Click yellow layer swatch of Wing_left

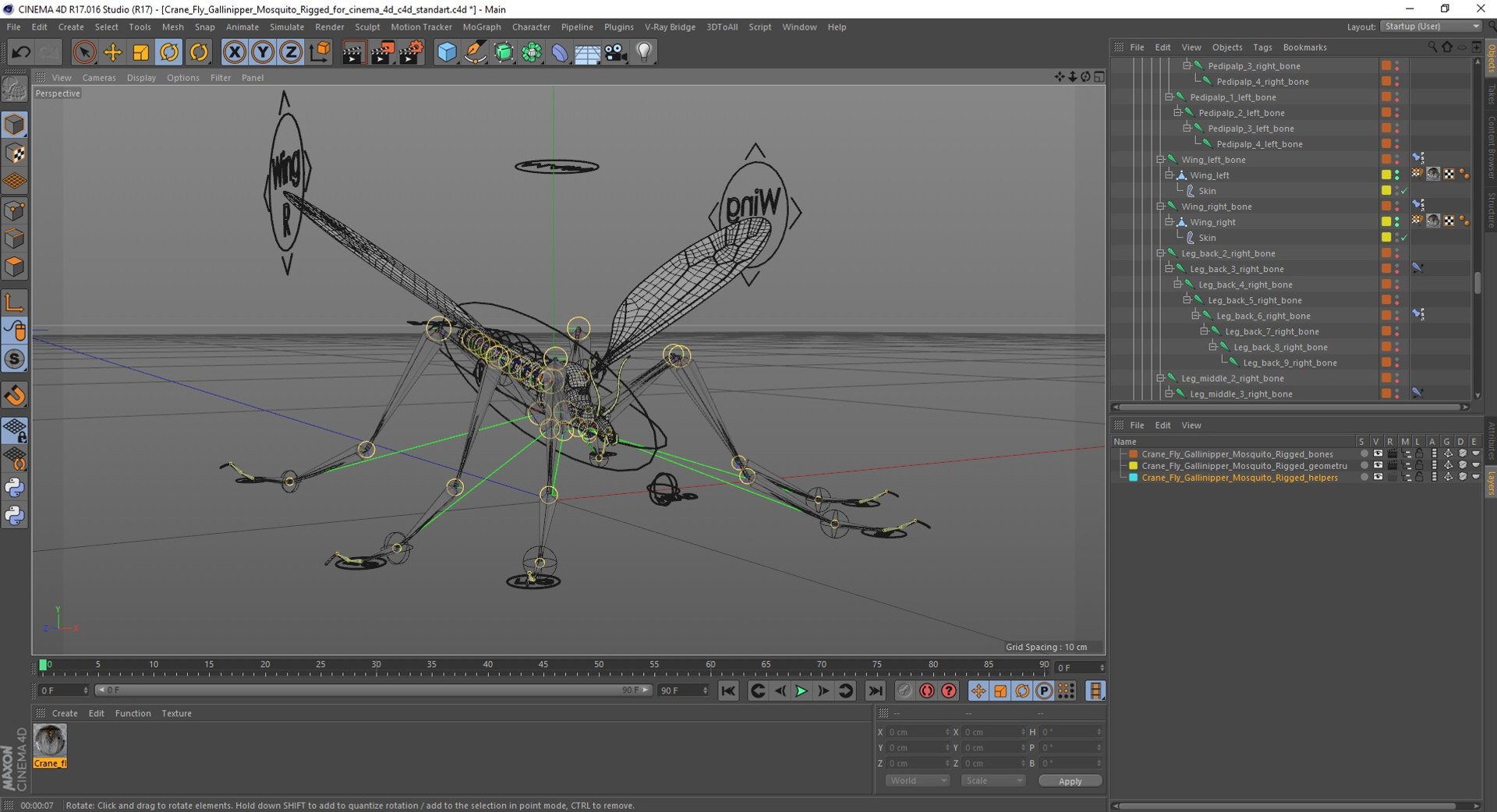[1386, 175]
